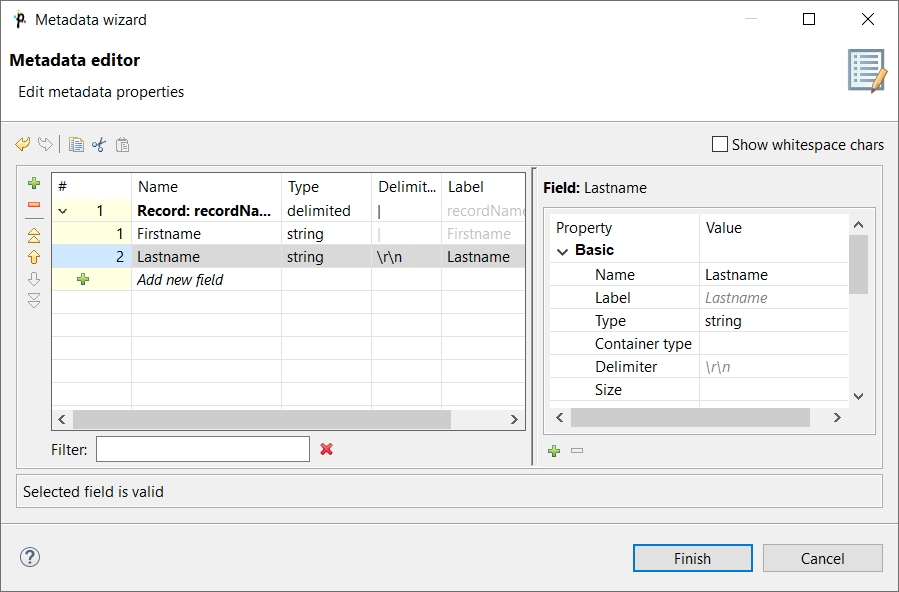
Task: Collapse the Basic property group
Action: click(562, 251)
